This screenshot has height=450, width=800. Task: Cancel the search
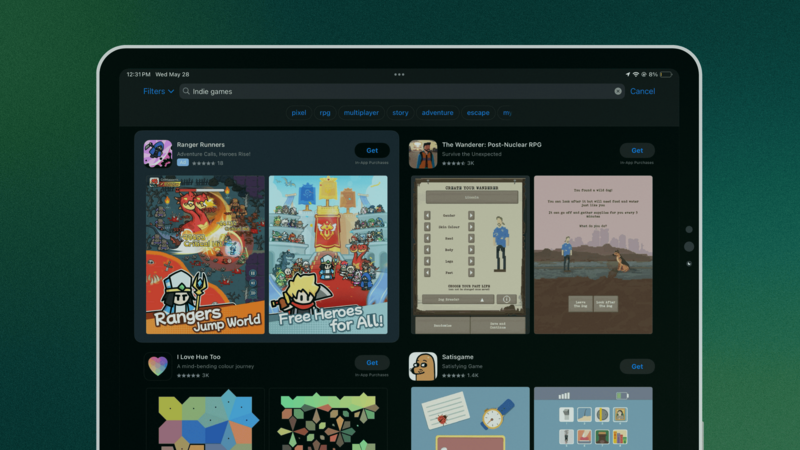tap(642, 91)
